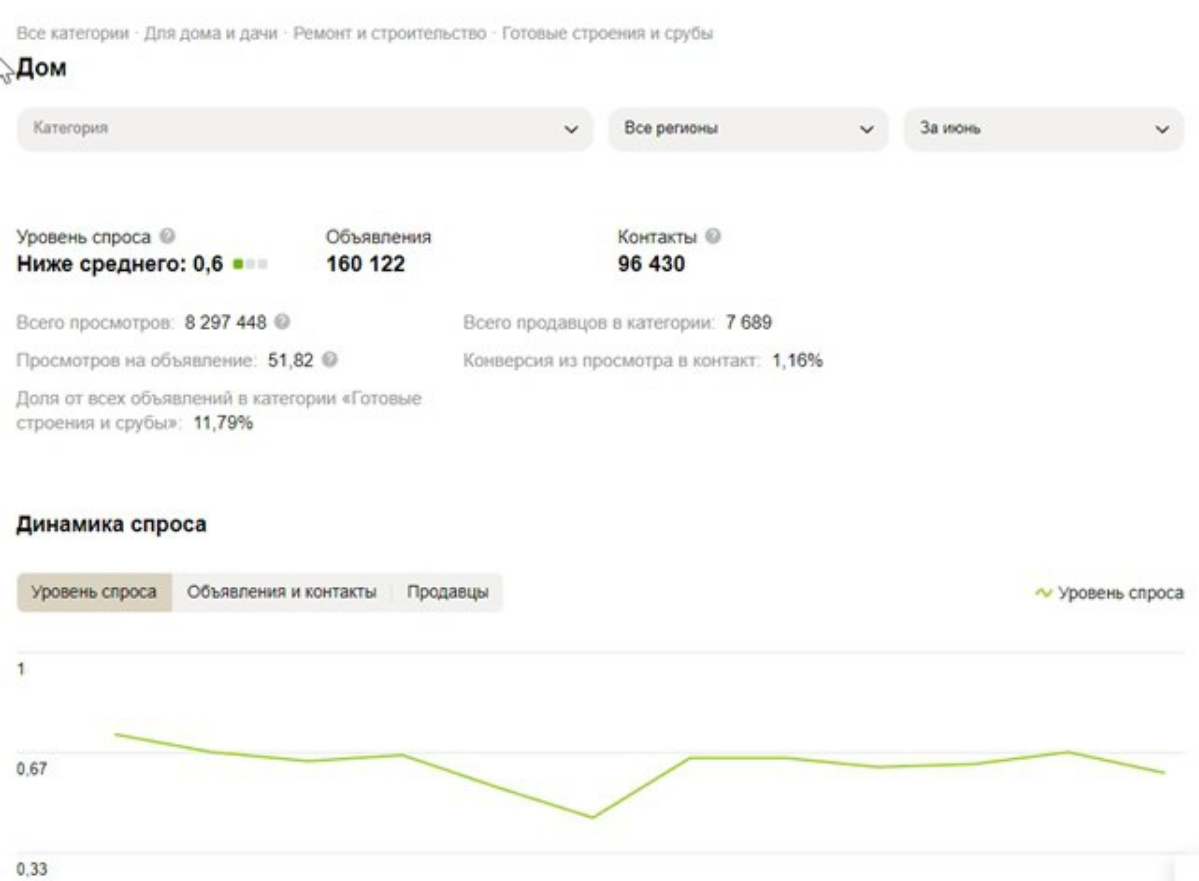1199x881 pixels.
Task: Go to Готовые строения и срубы breadcrumb
Action: pyautogui.click(x=607, y=33)
